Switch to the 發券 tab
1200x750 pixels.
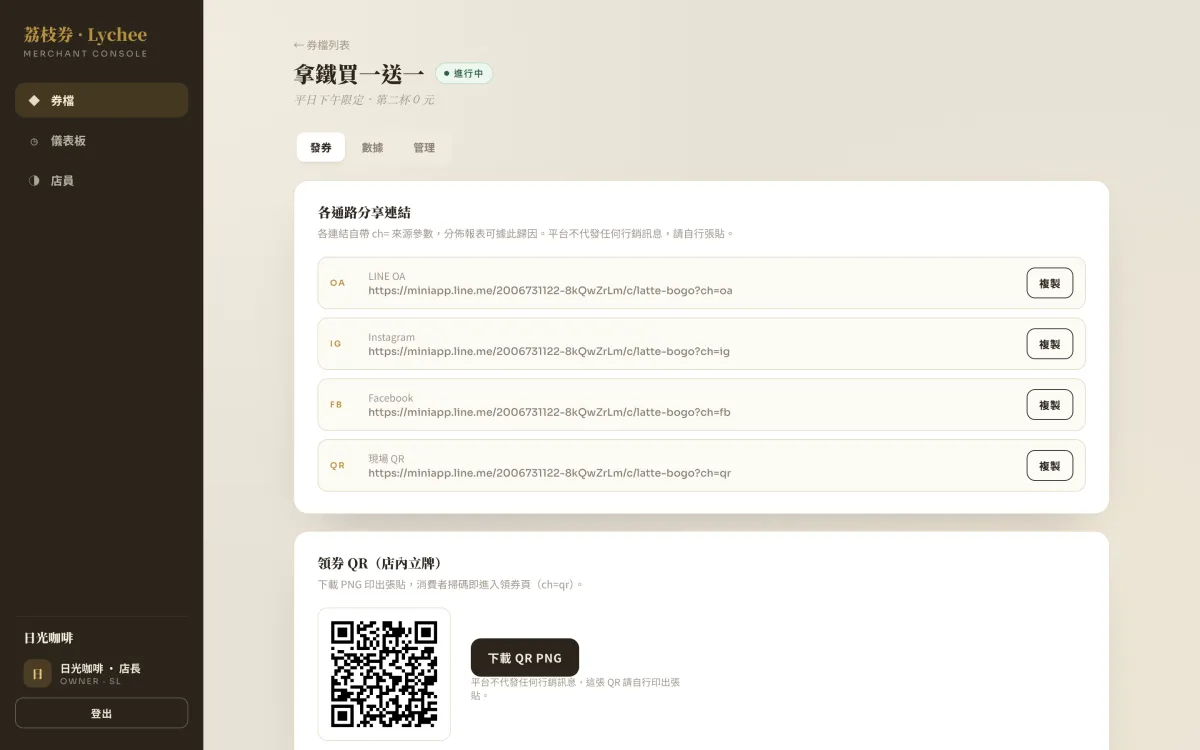click(321, 147)
